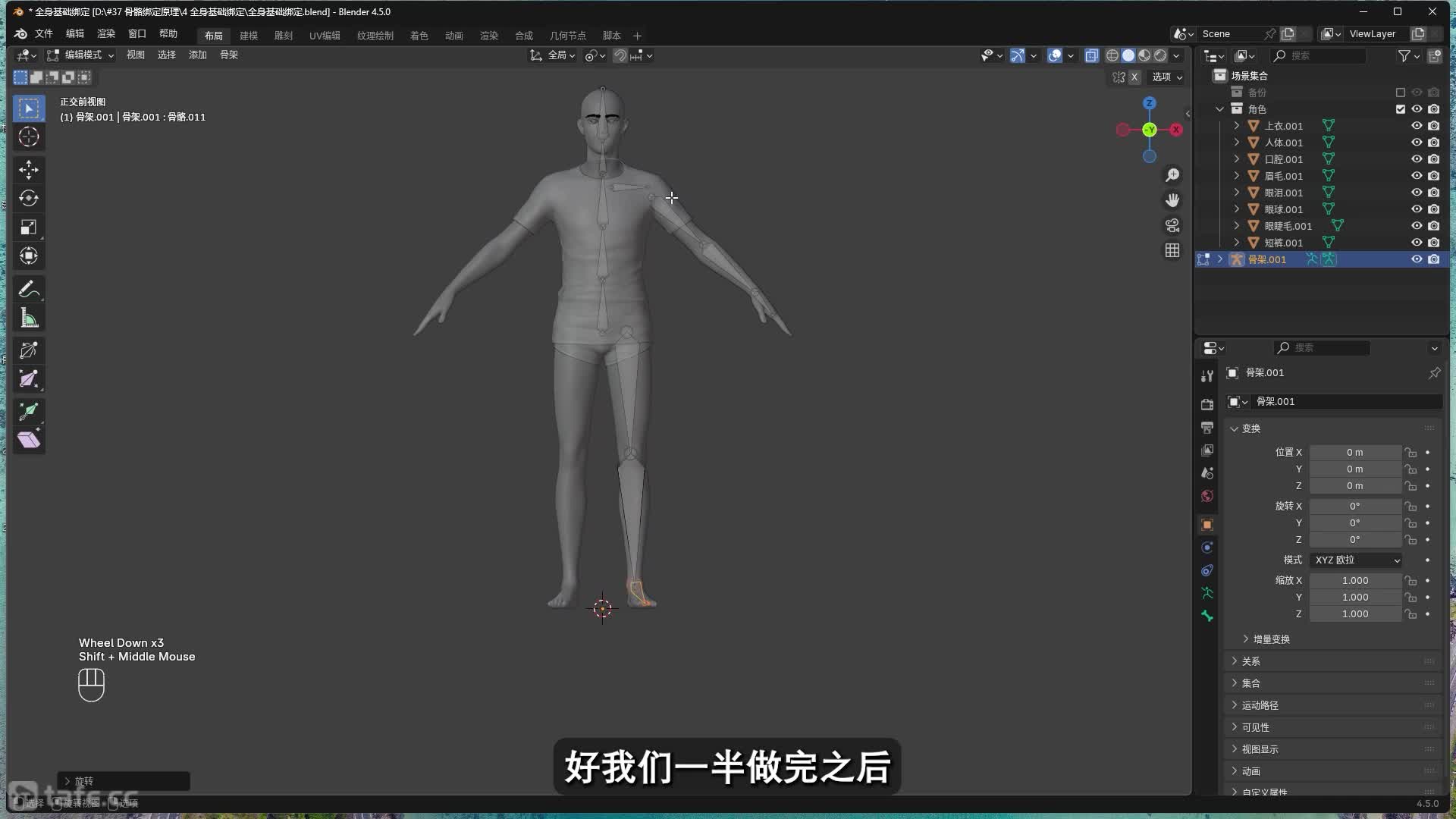This screenshot has width=1456, height=819.
Task: Hide 骨架.001 armature in viewport
Action: click(1416, 259)
